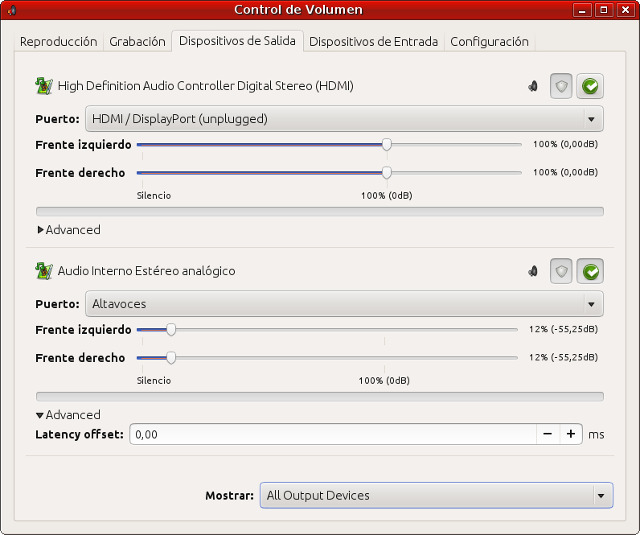Increase latency offset with plus button
640x535 pixels.
pos(571,434)
